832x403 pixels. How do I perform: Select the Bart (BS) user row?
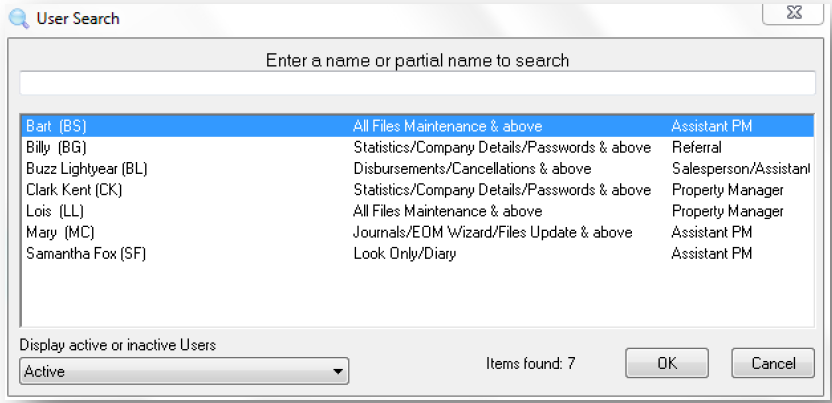[x=417, y=126]
